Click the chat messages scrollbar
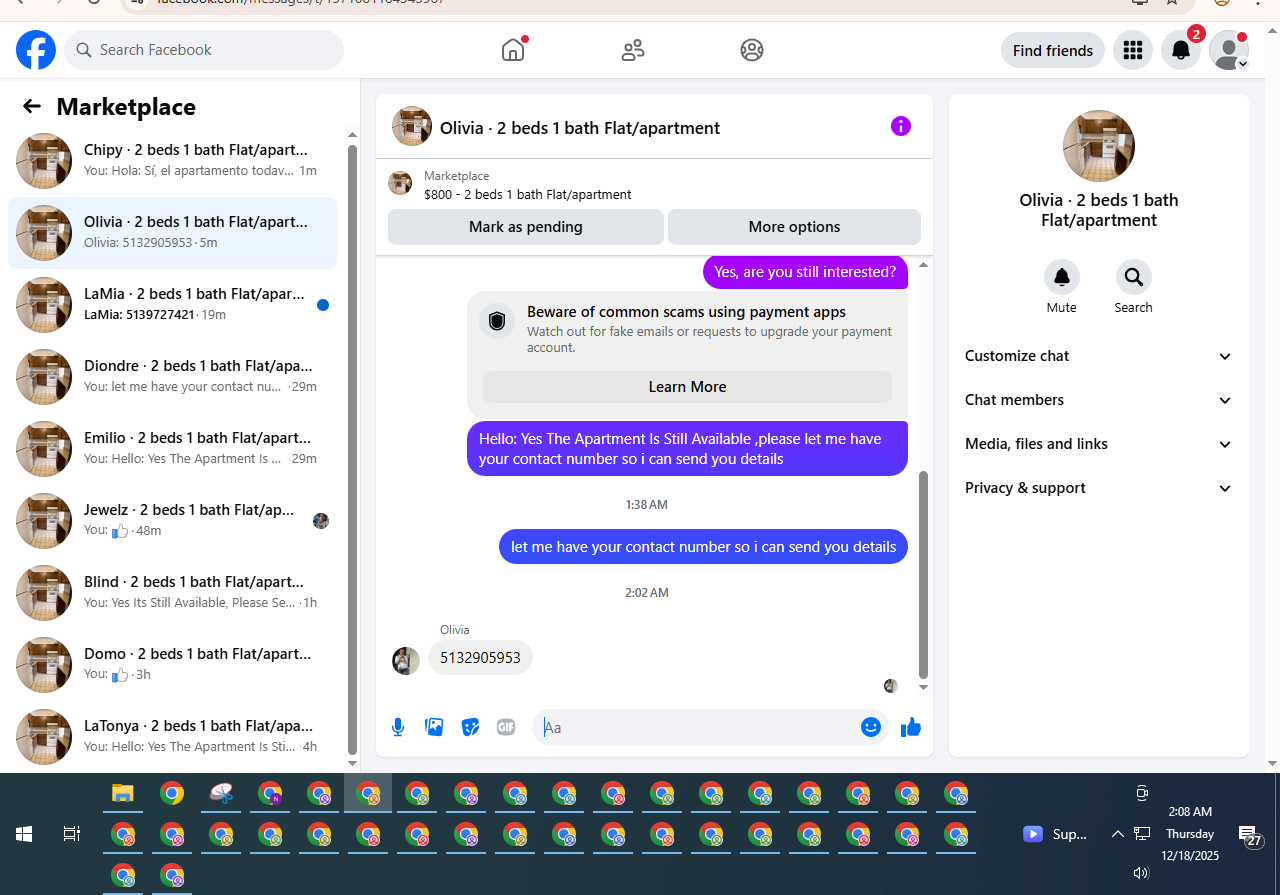1280x895 pixels. coord(923,575)
